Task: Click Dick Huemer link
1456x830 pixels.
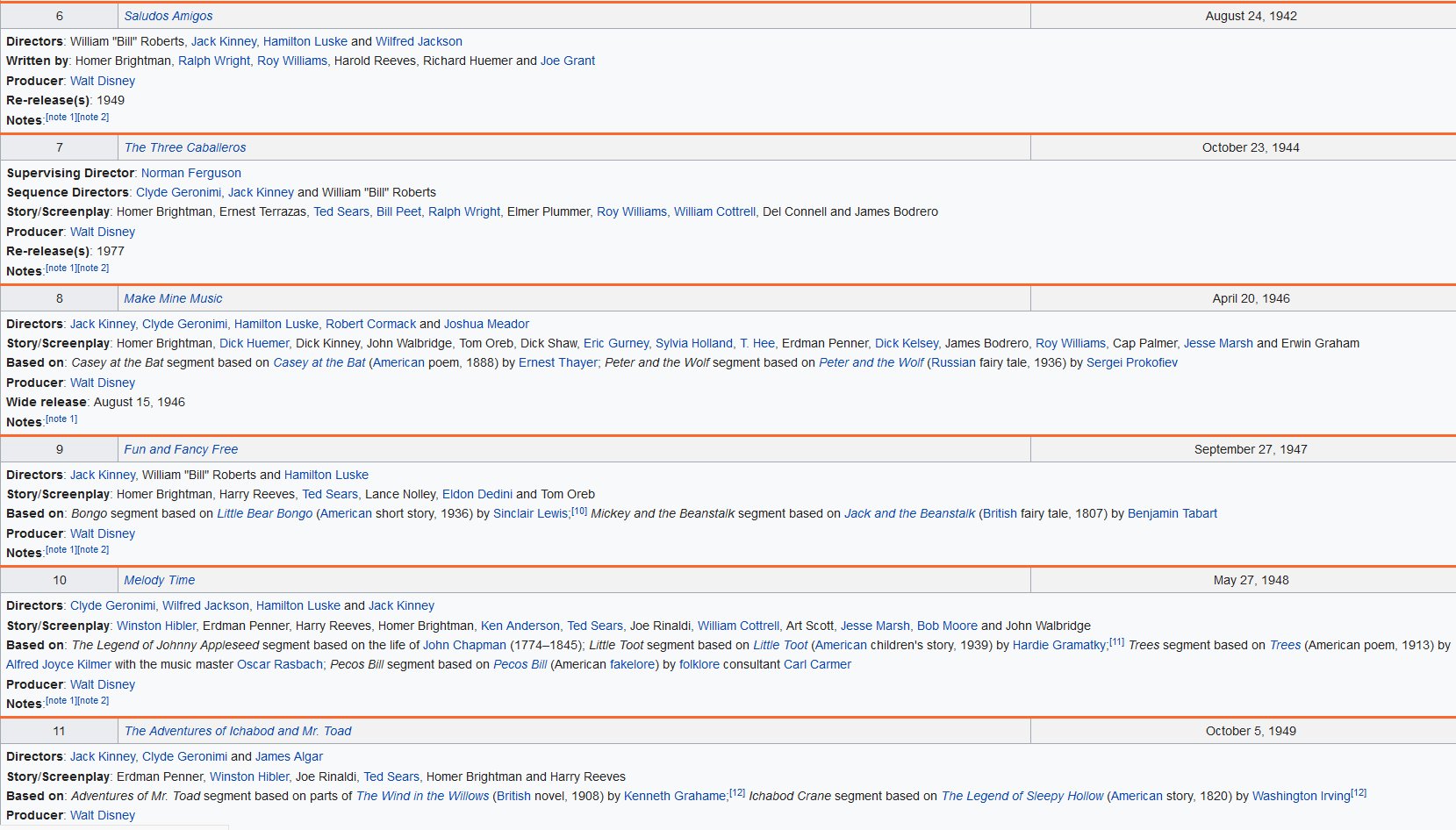Action: tap(254, 343)
